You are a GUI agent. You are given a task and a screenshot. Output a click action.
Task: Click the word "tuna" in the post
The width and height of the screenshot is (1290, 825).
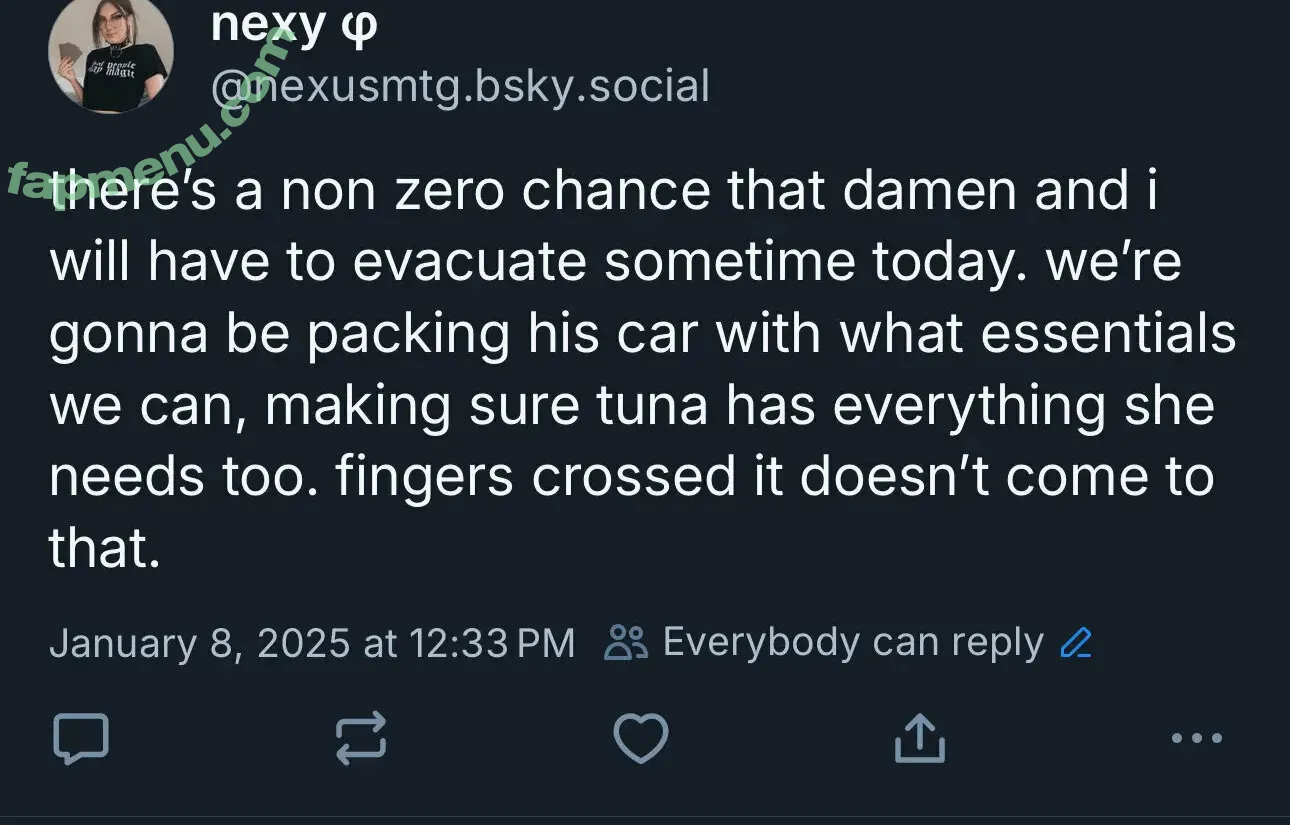click(x=652, y=406)
